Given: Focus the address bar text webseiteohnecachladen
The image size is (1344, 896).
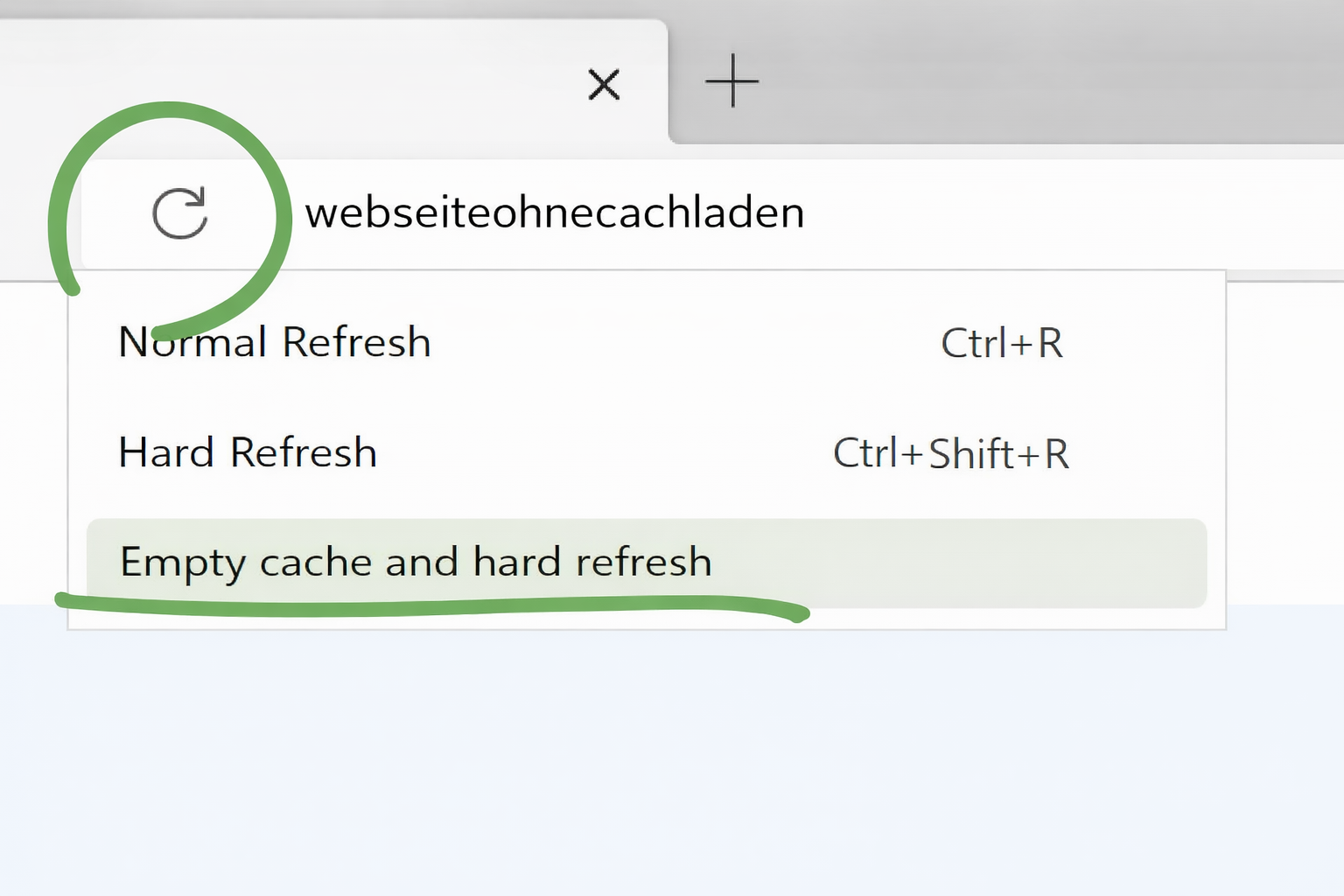Looking at the screenshot, I should click(x=554, y=213).
